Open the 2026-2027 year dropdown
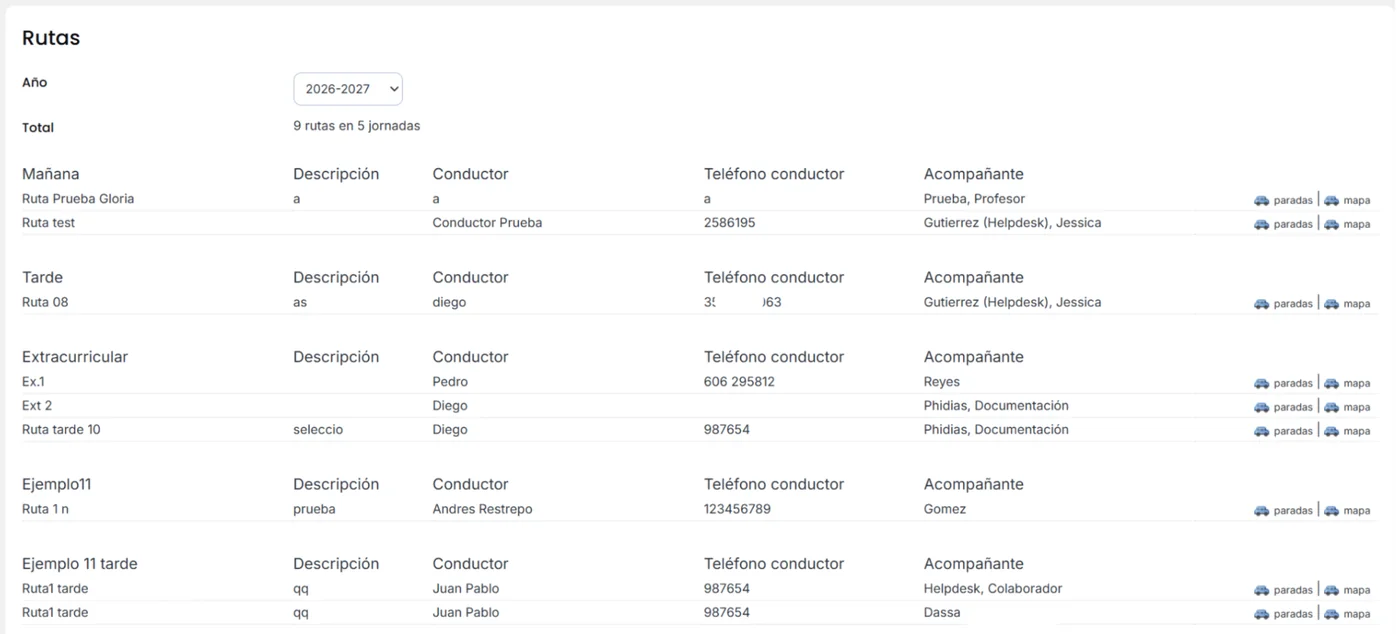1400x634 pixels. [348, 89]
